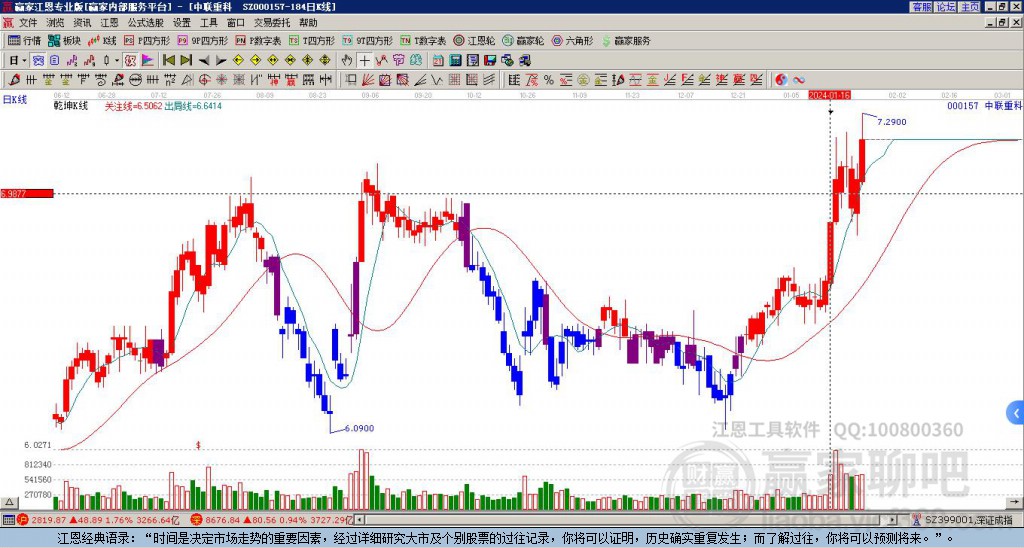Click Shanghai index 2819.87 status entry

point(98,520)
